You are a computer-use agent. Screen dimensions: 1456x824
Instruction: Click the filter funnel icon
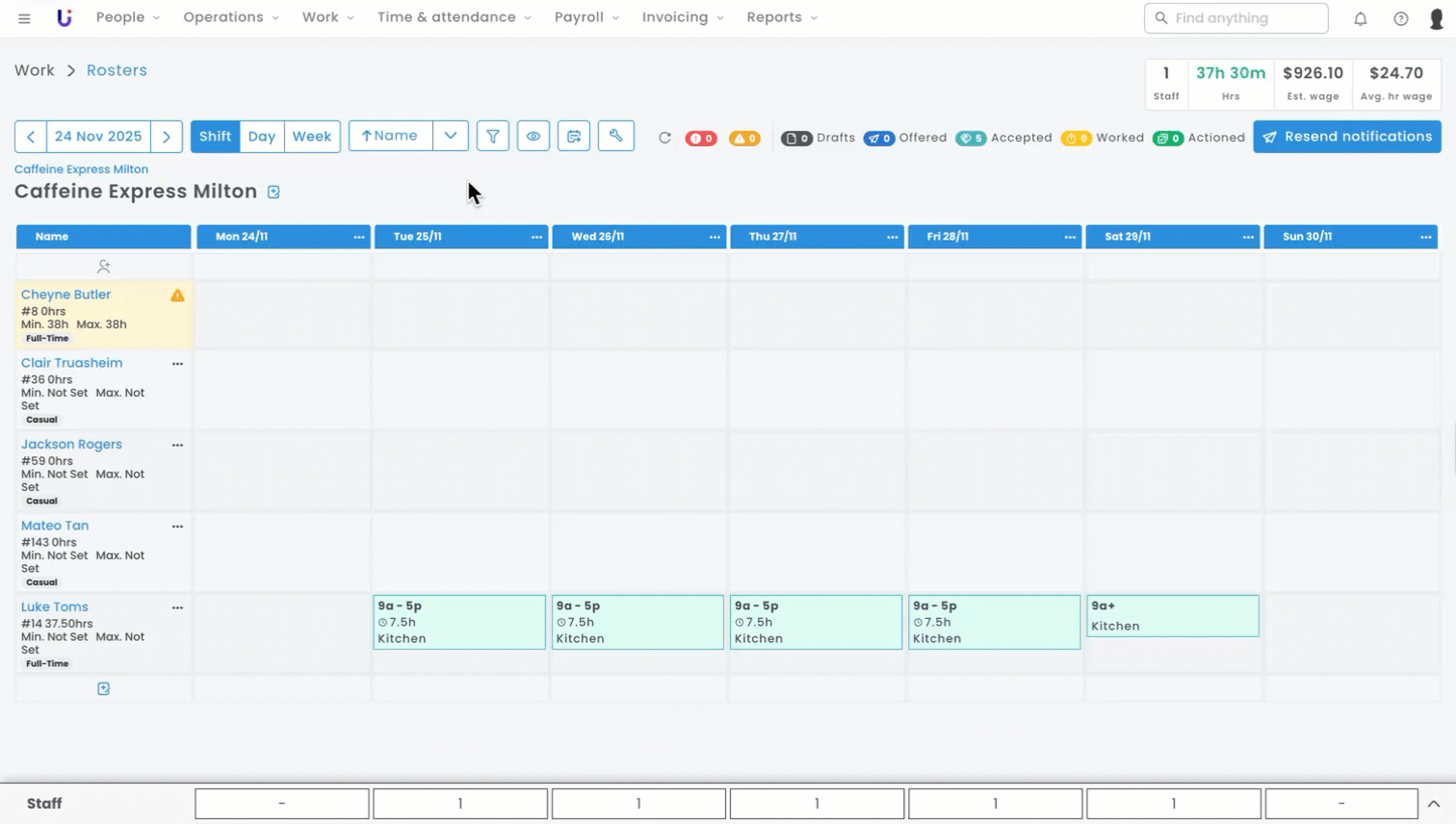[x=492, y=137]
